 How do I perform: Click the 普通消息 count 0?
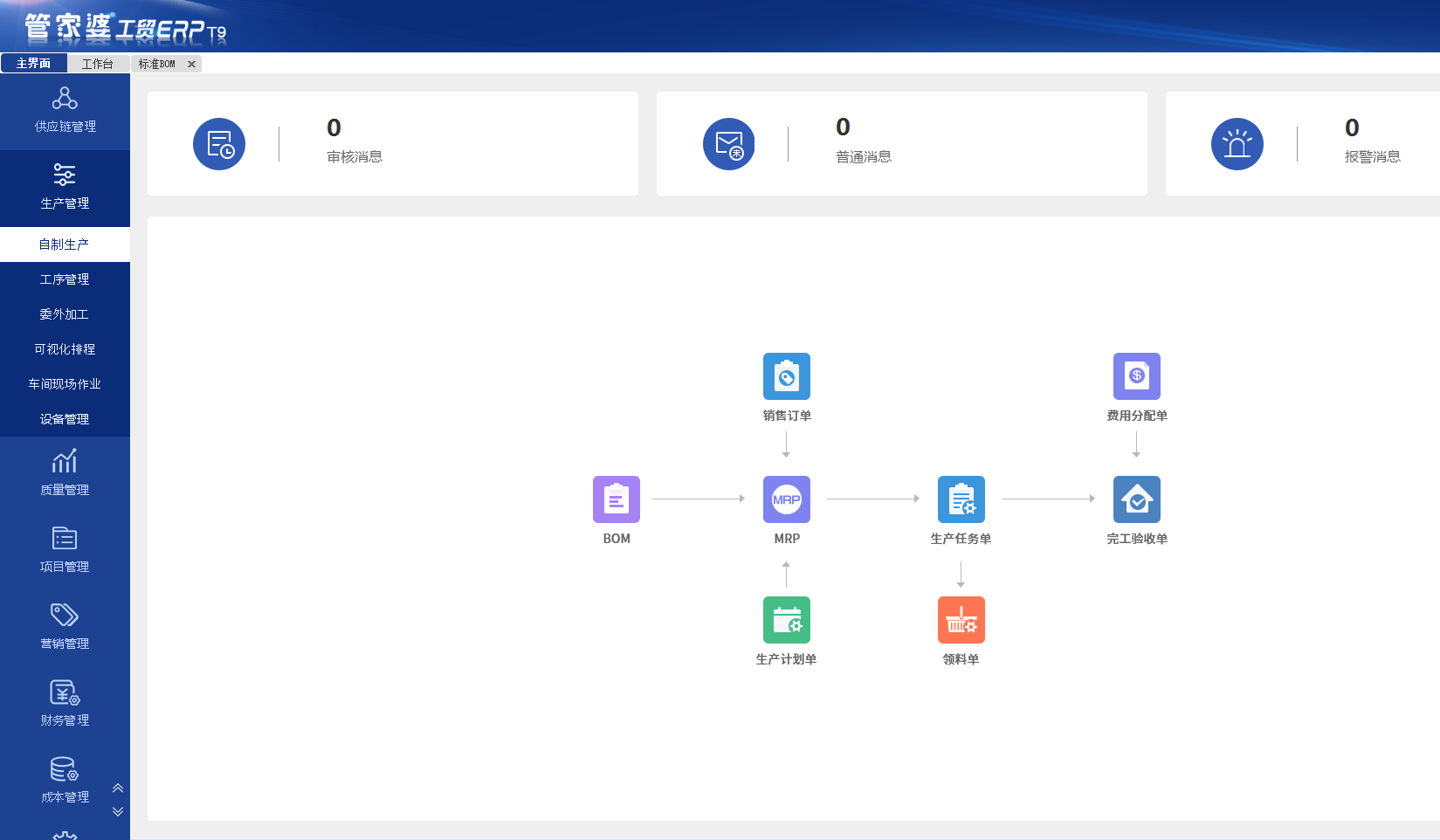(x=843, y=127)
